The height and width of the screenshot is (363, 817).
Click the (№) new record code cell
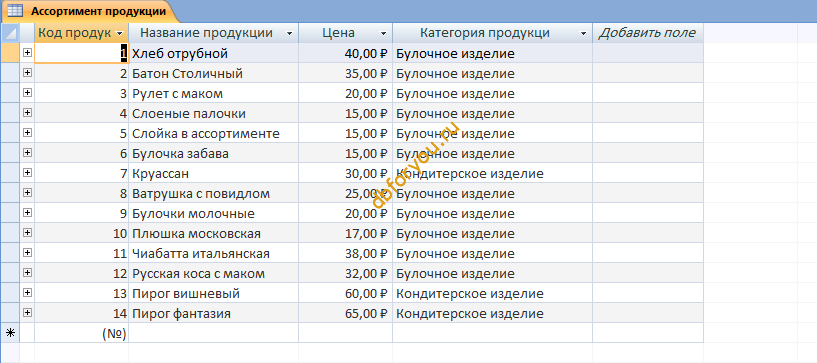(81, 333)
